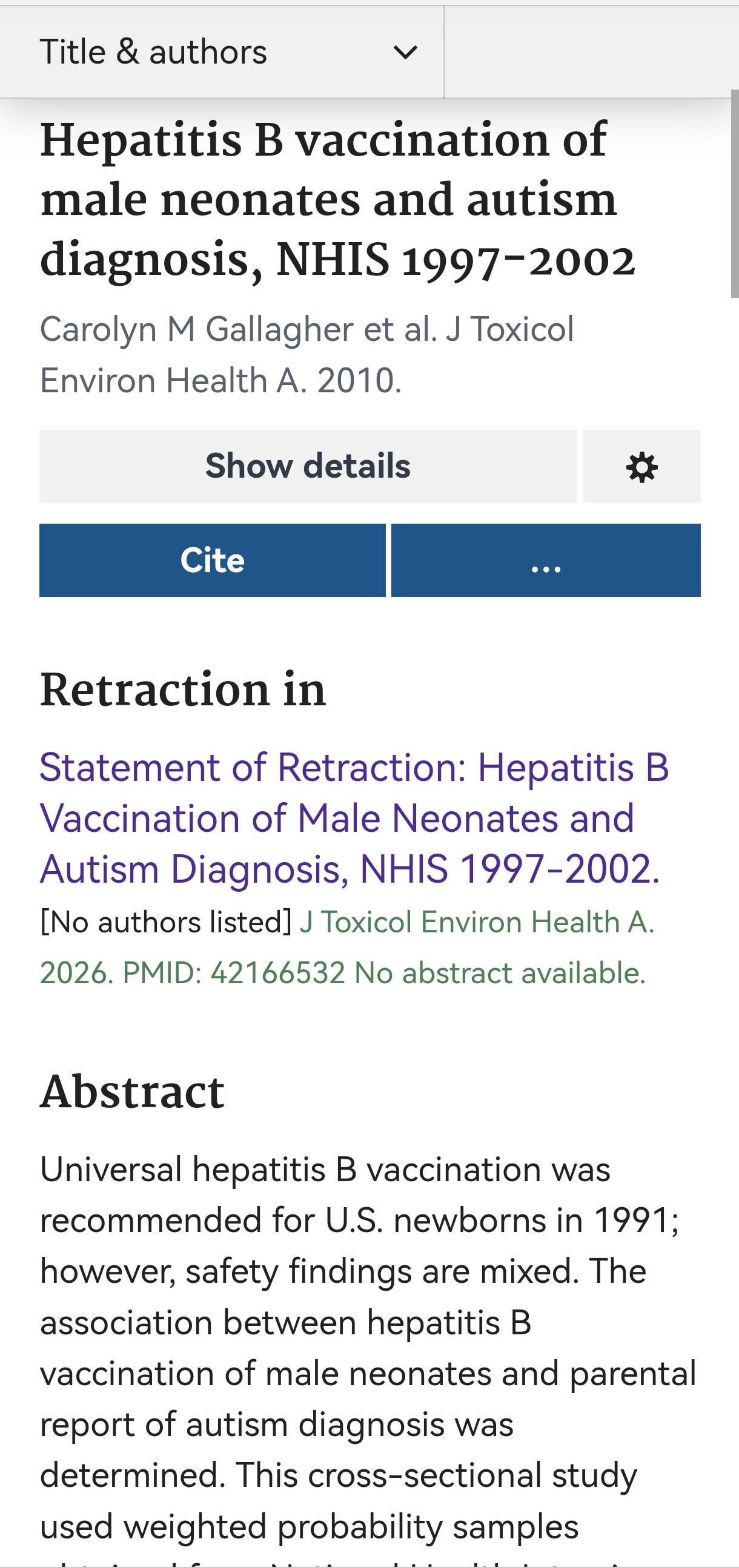Follow the J Toxicol Environ Health A. 2026 citation
Viewport: 739px width, 1568px height.
point(477,921)
